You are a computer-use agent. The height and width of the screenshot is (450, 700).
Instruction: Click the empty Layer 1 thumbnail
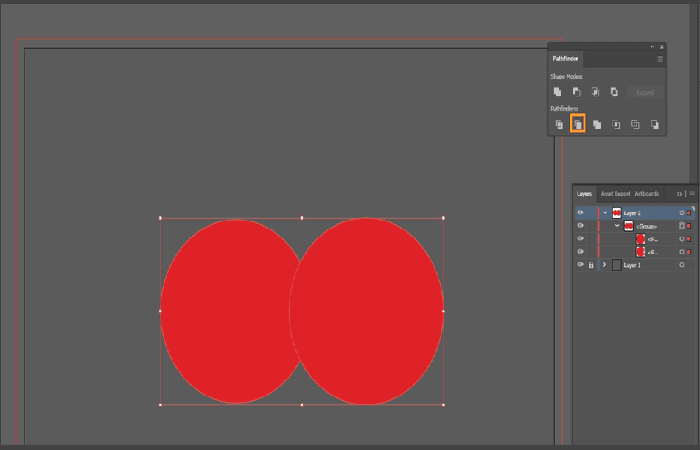point(617,265)
